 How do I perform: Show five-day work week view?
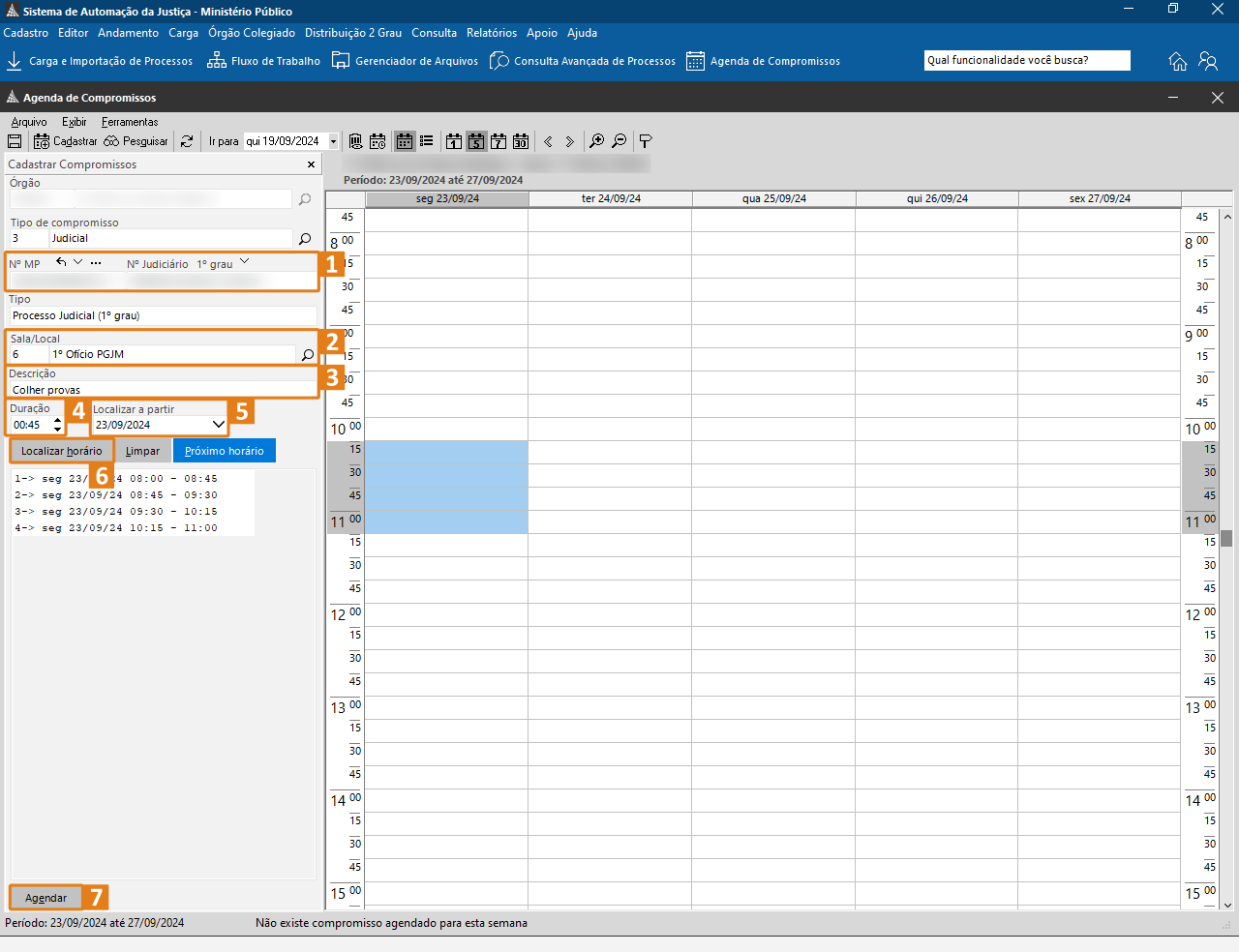(476, 141)
